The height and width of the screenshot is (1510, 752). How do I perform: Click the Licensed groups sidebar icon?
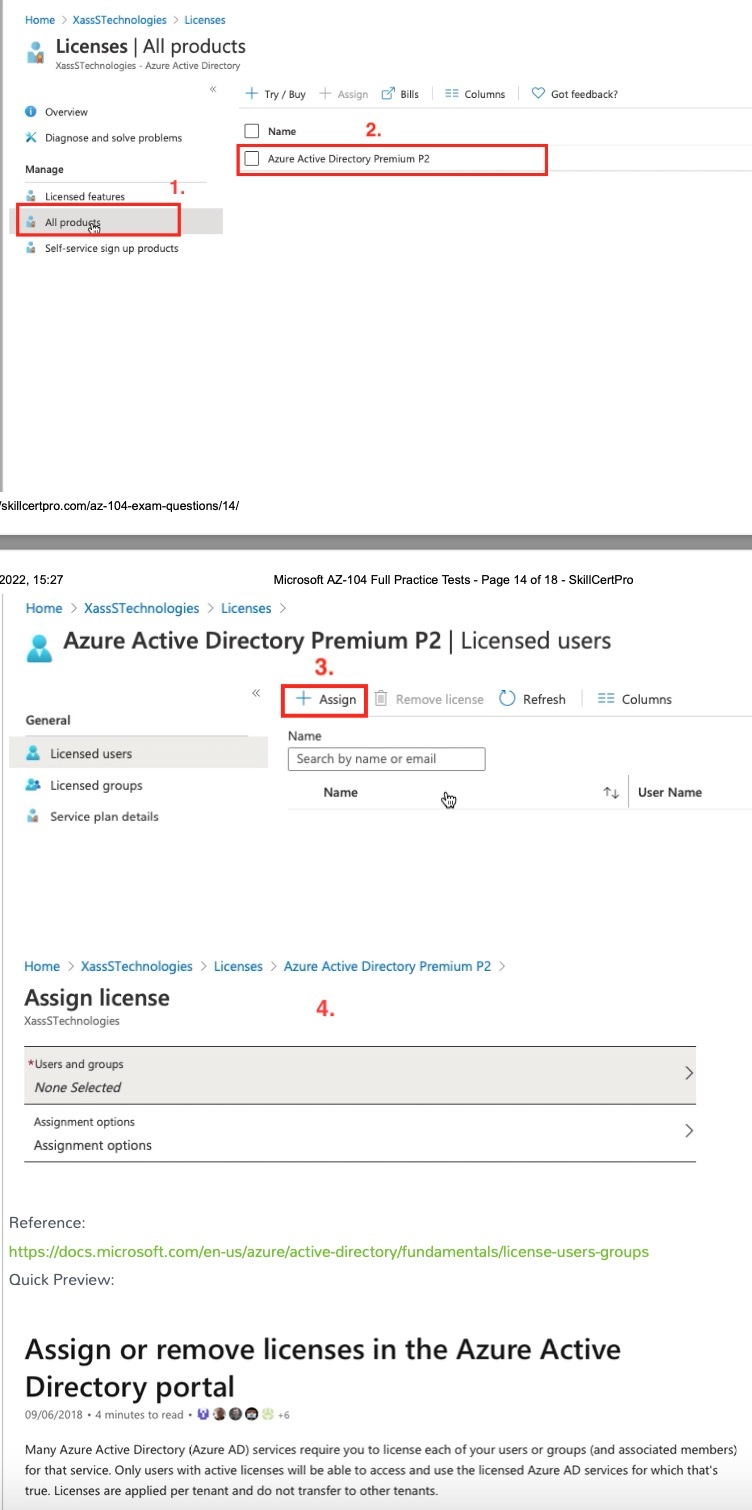[x=33, y=785]
